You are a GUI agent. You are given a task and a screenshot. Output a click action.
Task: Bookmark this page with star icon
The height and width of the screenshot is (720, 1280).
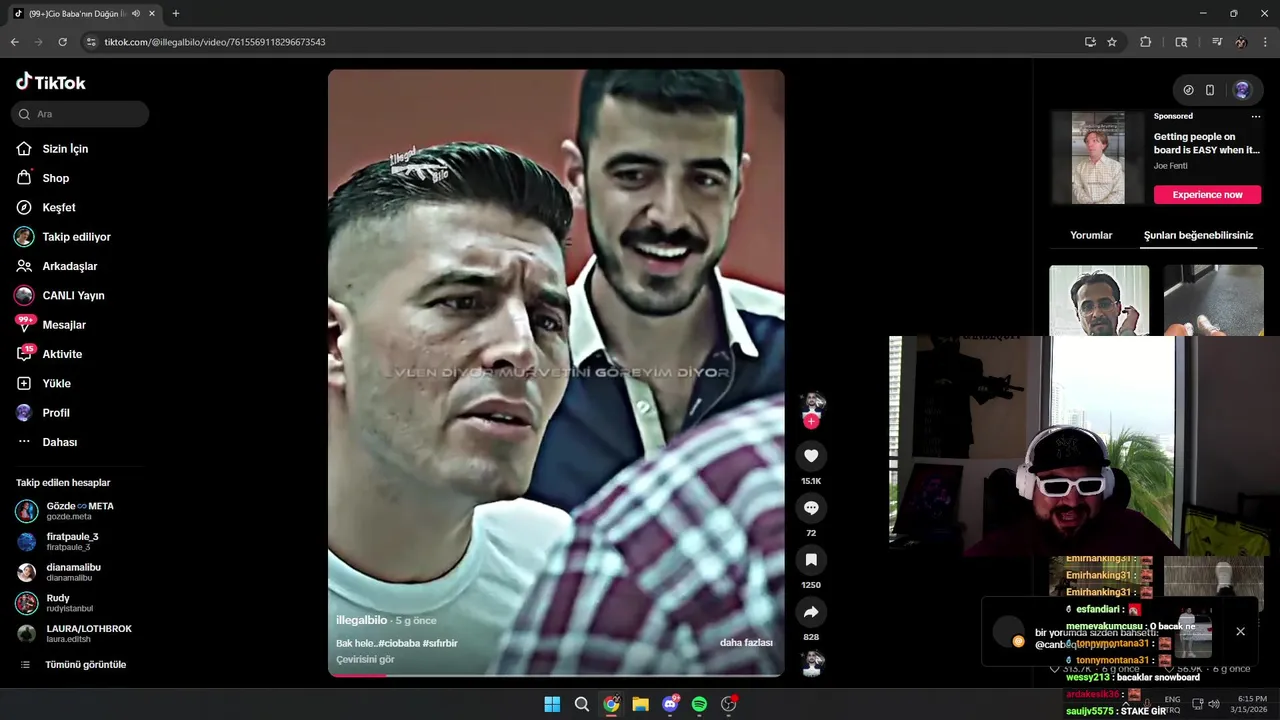tap(1112, 42)
